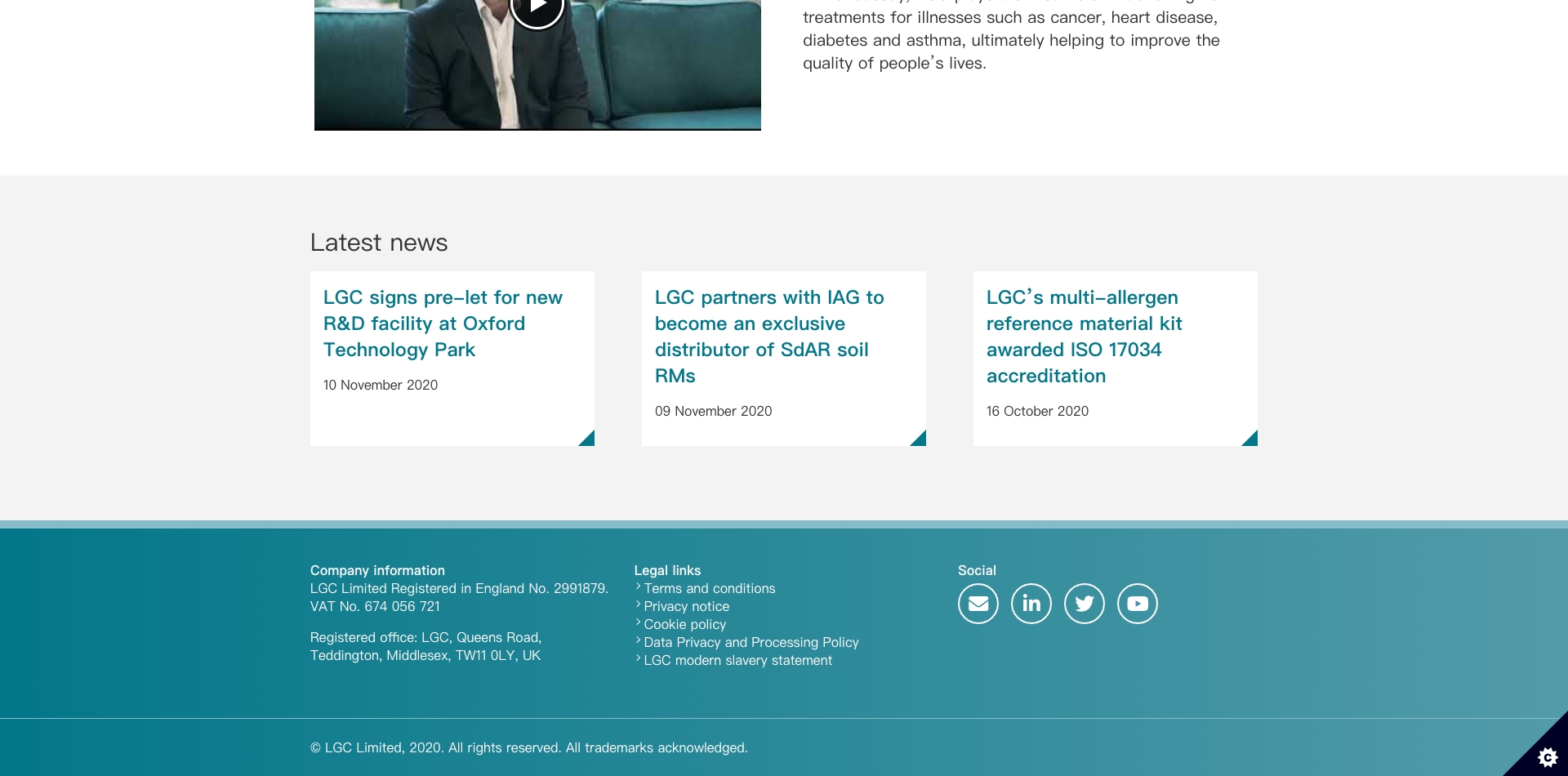The image size is (1568, 776).
Task: Click 'LGC Limited Registered in England No. 2991879' text
Action: coord(459,588)
